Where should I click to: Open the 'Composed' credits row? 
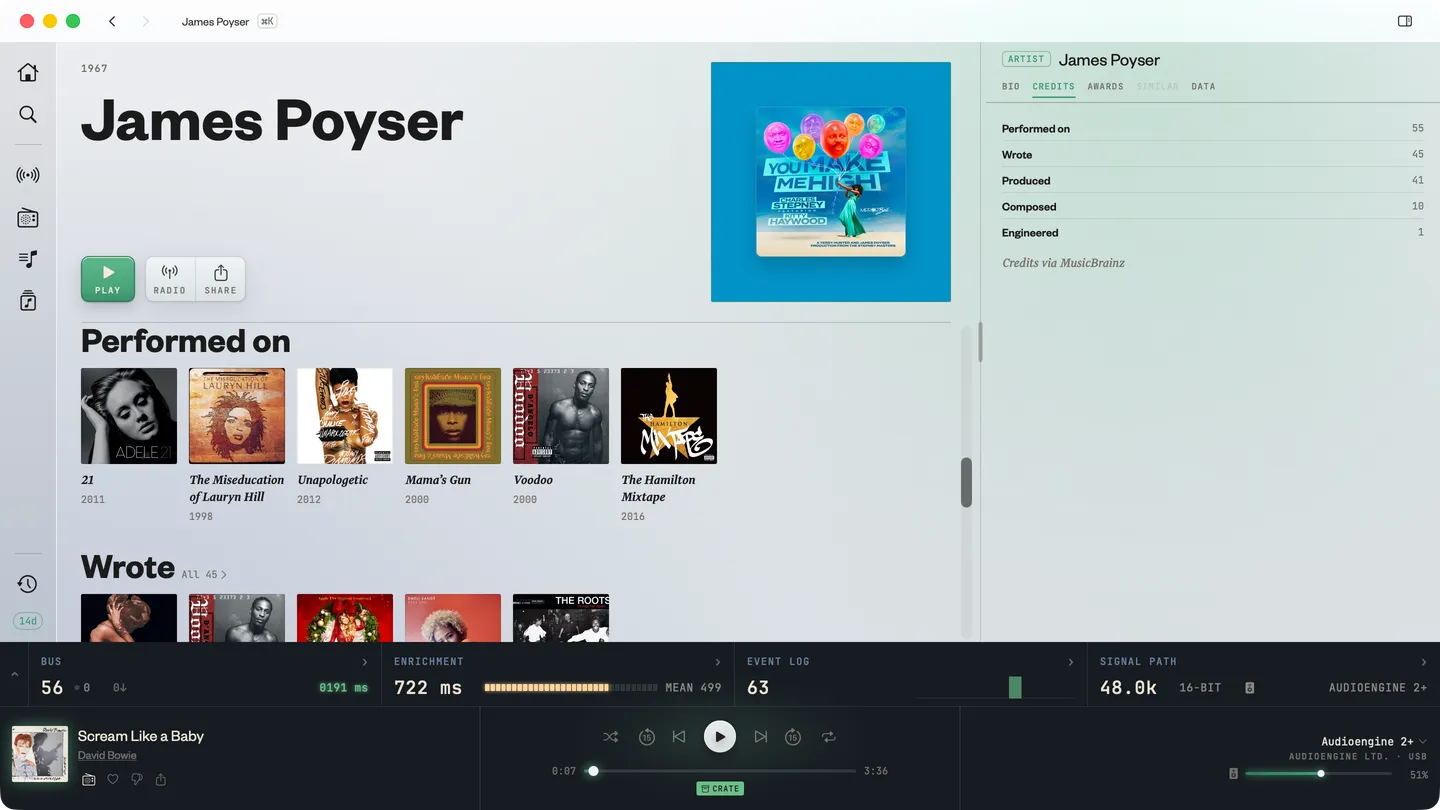click(x=1212, y=207)
